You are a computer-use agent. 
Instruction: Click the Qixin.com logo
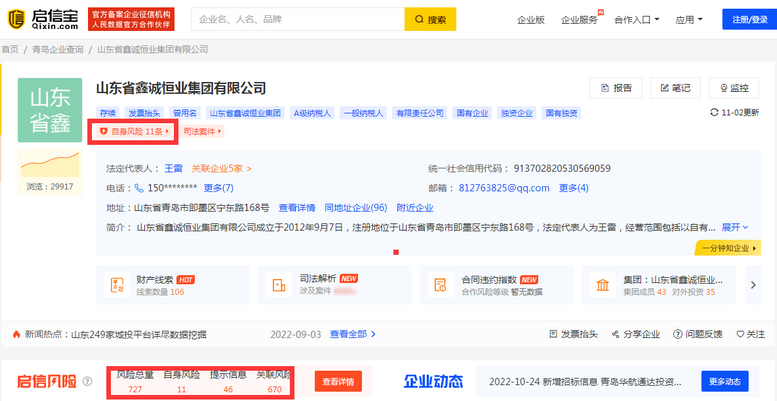(43, 19)
